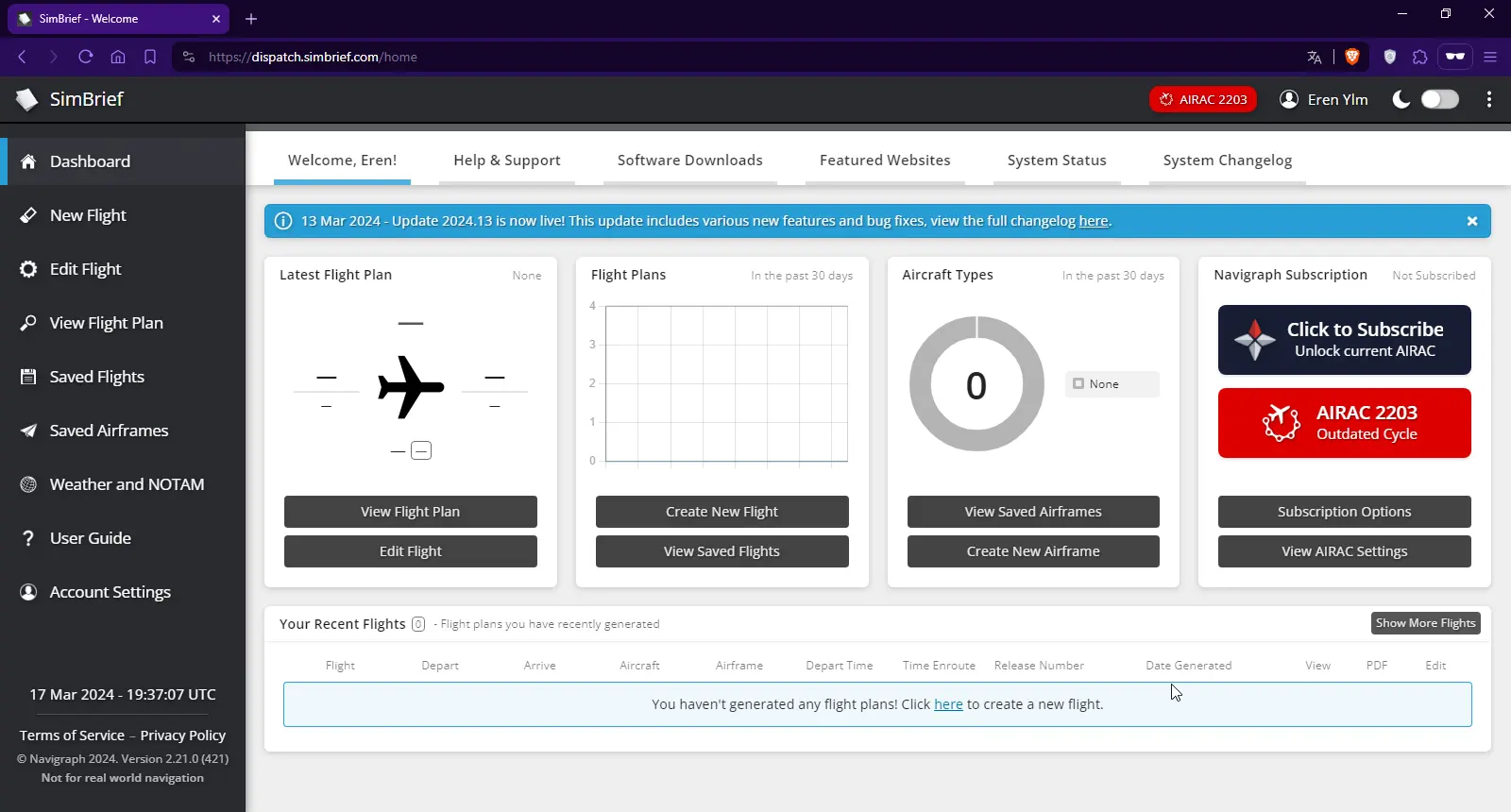Image resolution: width=1511 pixels, height=812 pixels.
Task: Click 'here' link to create a new flight
Action: [948, 704]
